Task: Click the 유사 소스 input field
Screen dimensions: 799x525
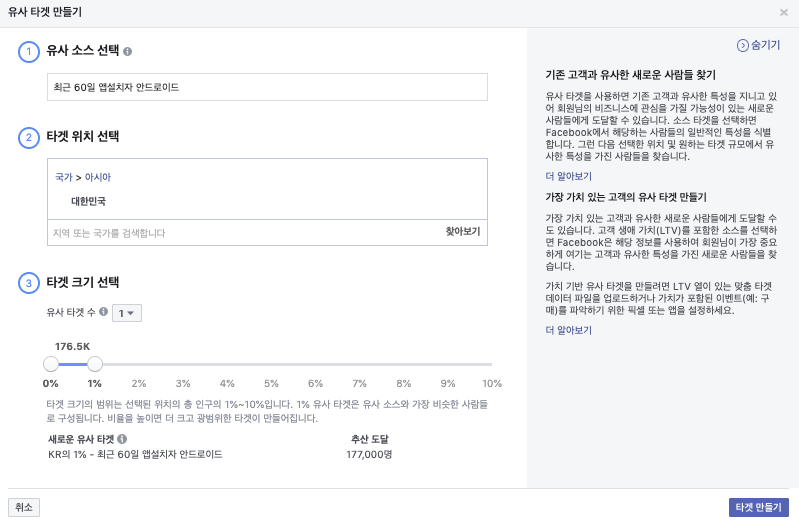Action: coord(267,87)
